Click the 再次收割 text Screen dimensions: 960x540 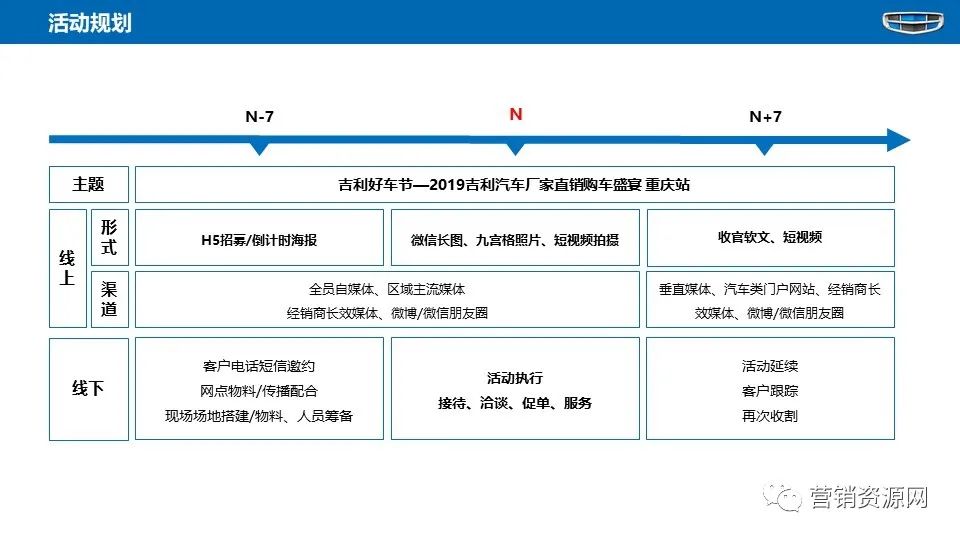(770, 416)
